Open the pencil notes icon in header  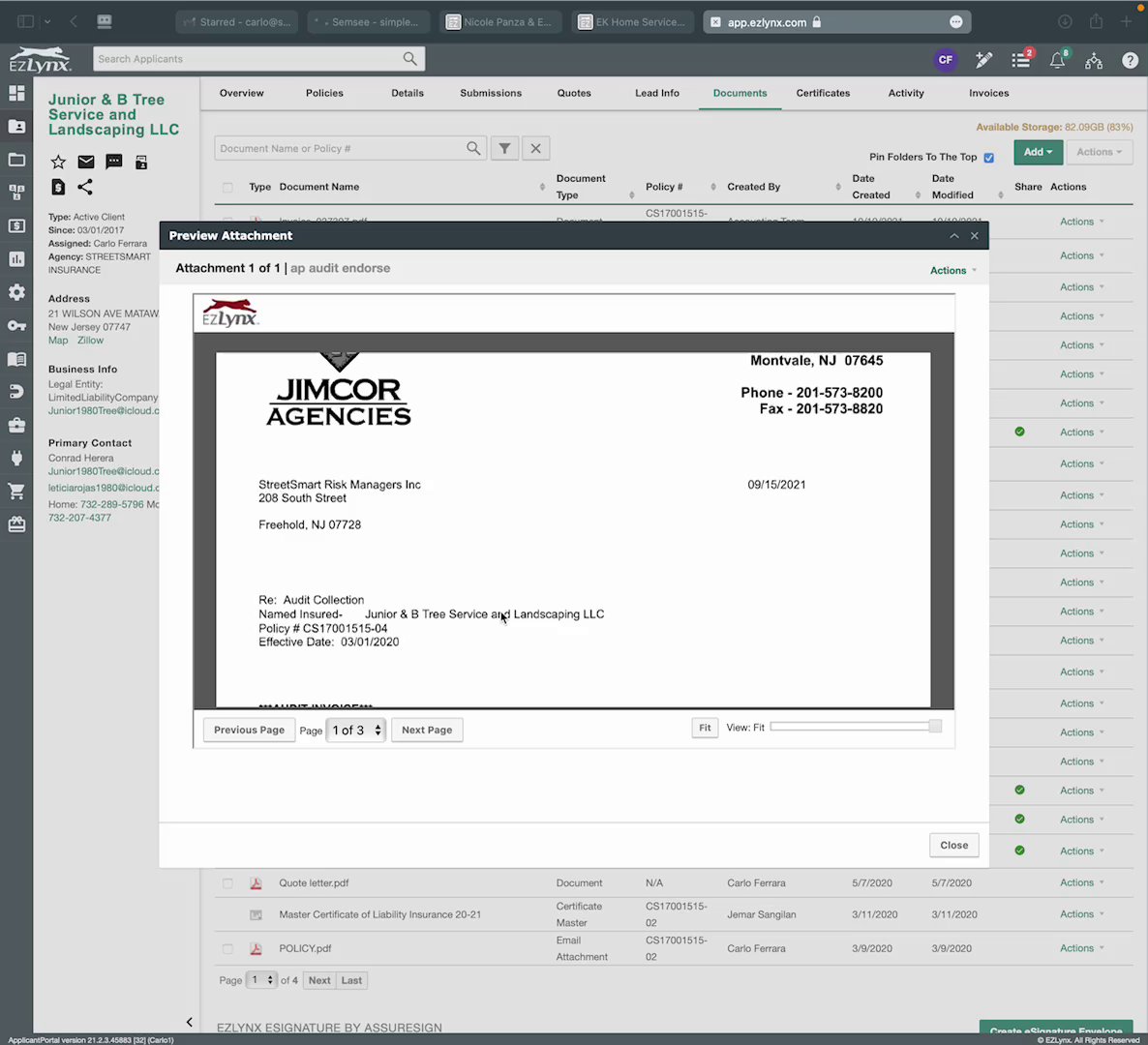pyautogui.click(x=983, y=60)
